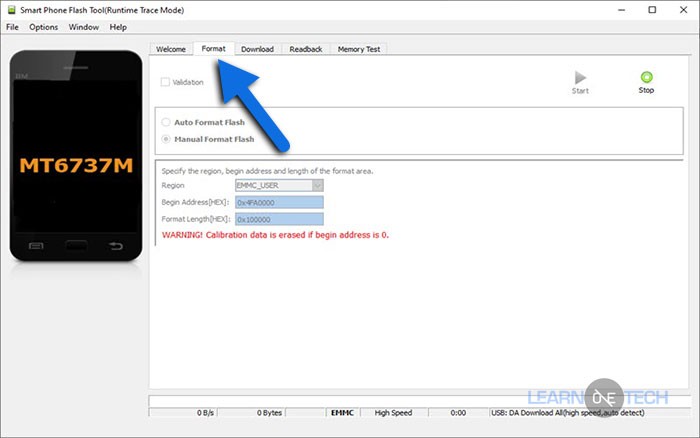Minimize the Flash Tool window

click(x=621, y=10)
